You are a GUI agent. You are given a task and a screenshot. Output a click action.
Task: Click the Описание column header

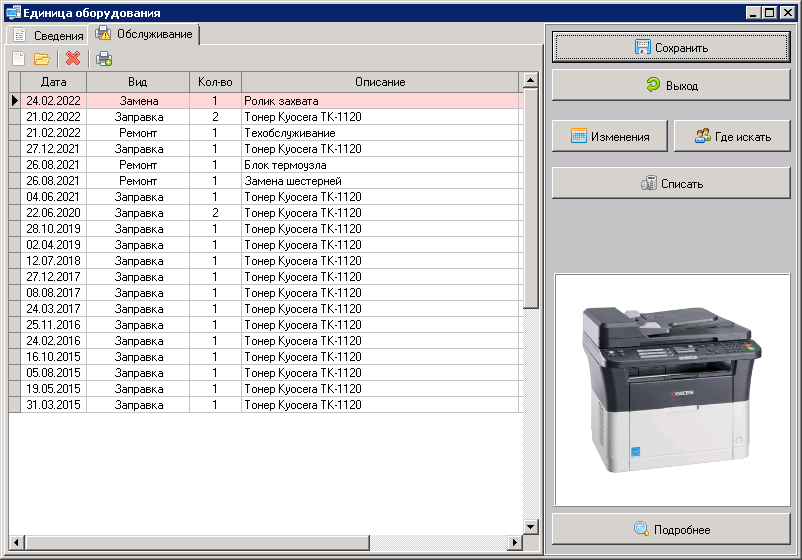(x=380, y=82)
